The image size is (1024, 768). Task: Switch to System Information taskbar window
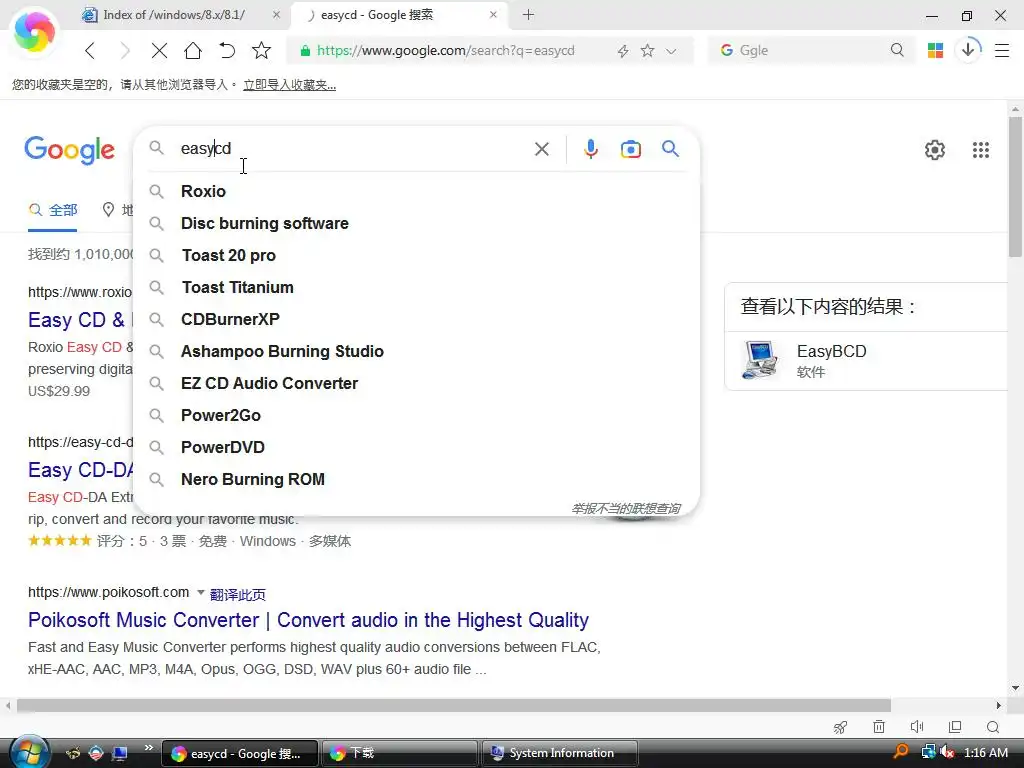[560, 753]
